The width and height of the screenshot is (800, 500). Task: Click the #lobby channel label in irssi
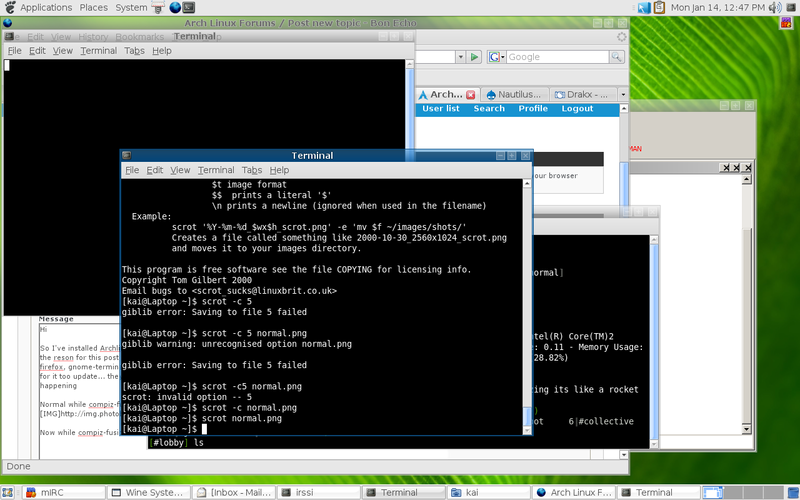tap(168, 443)
